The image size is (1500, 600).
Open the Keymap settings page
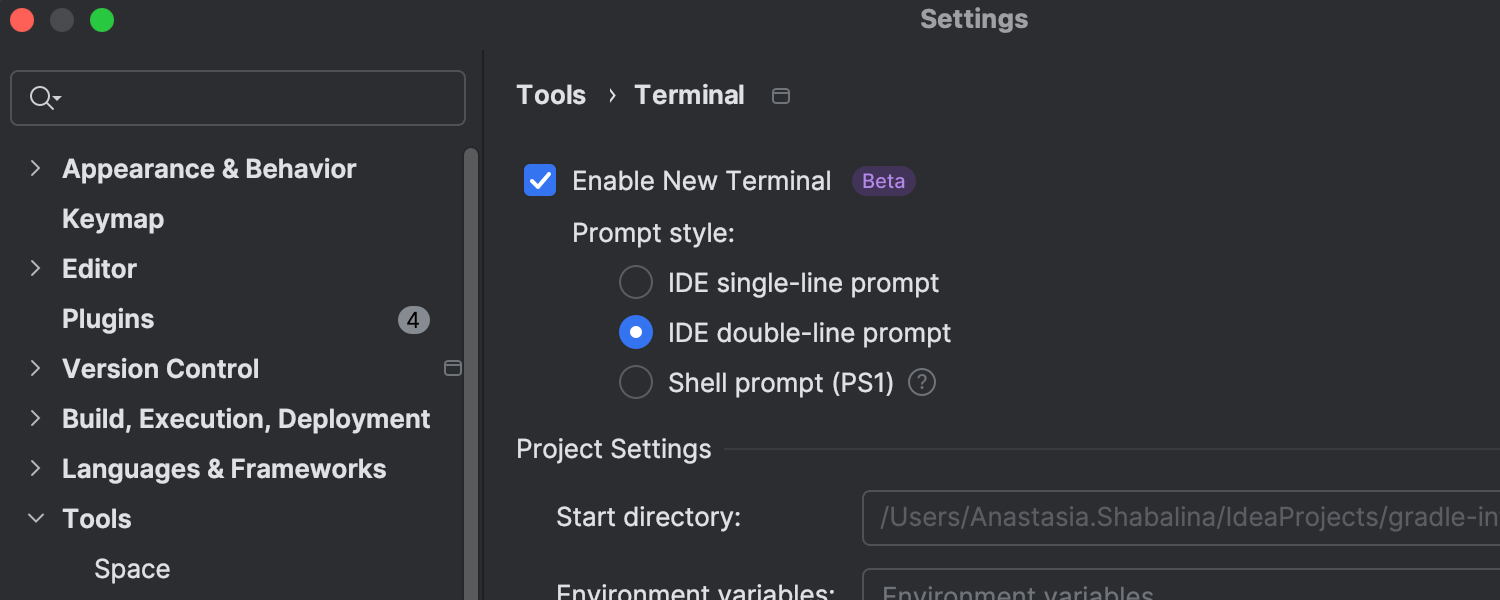point(113,219)
